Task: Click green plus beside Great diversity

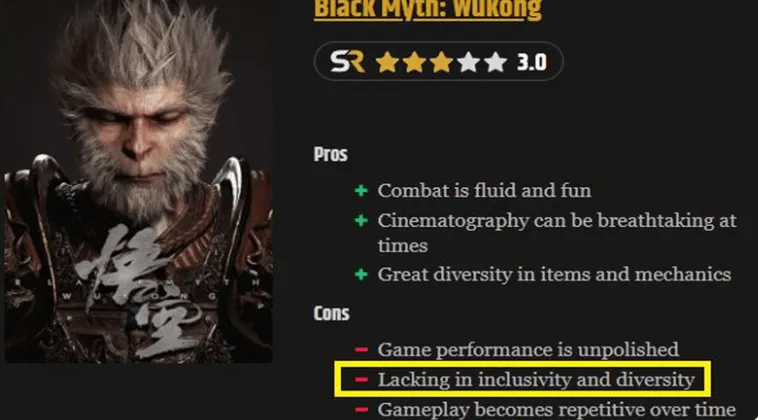Action: pos(361,275)
